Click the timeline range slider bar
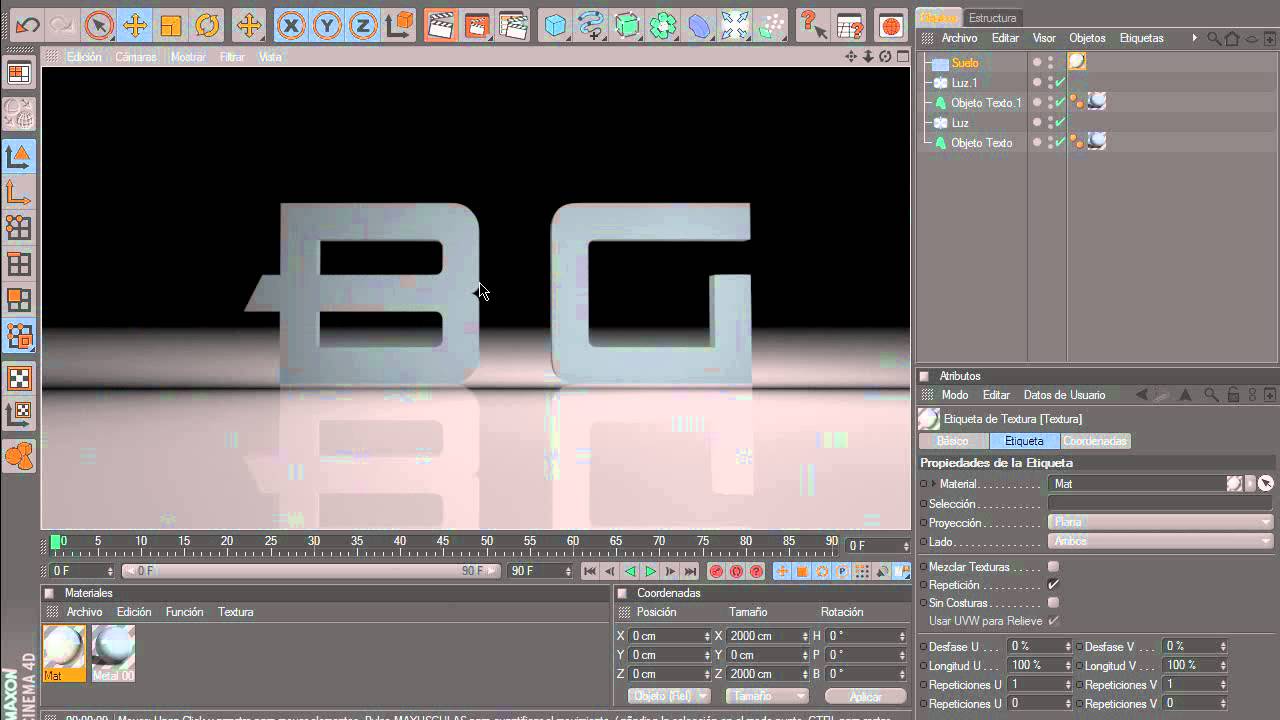The width and height of the screenshot is (1280, 720). point(313,571)
